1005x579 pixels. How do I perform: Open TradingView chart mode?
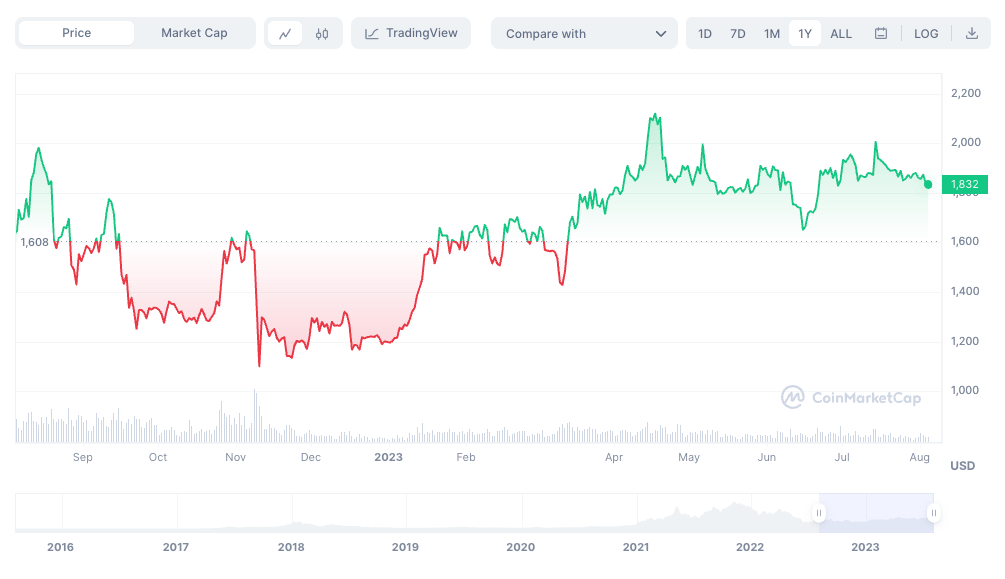point(411,33)
